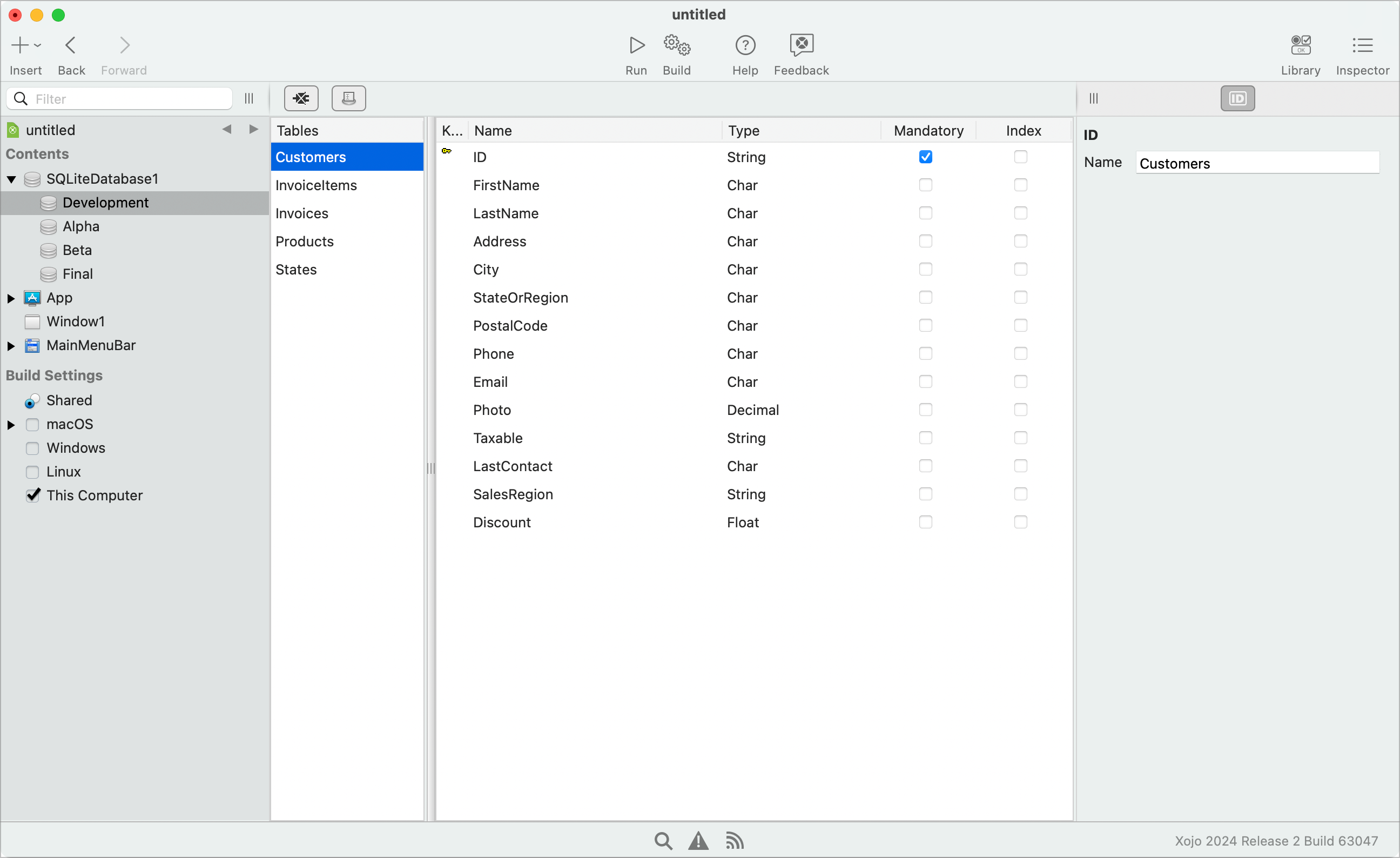Click the magnifier search icon in status bar

[663, 840]
